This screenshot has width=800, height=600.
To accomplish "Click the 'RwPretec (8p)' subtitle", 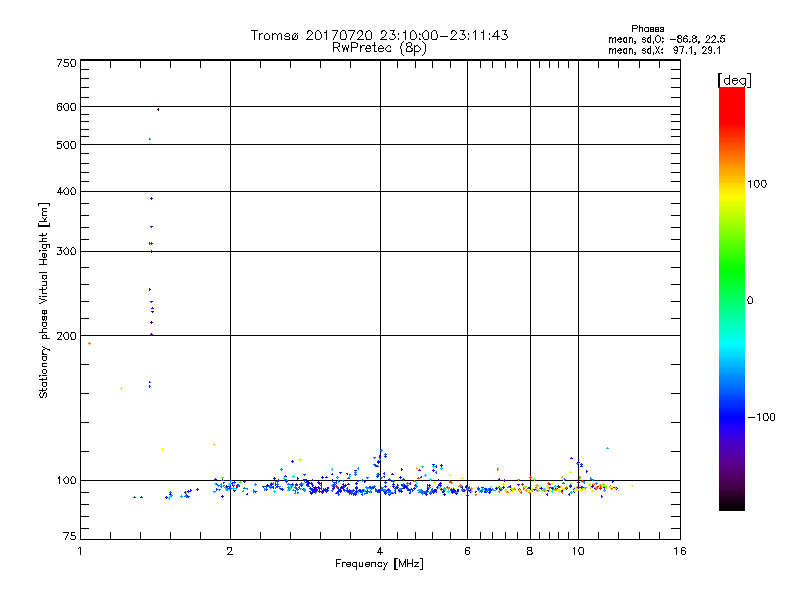I will coord(379,48).
